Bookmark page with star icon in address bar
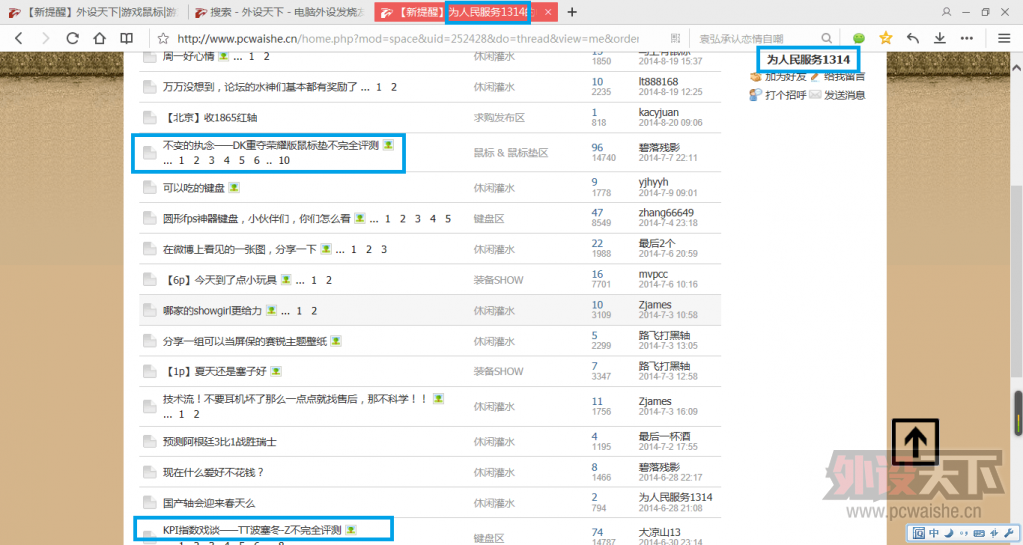This screenshot has width=1023, height=545. [x=163, y=39]
